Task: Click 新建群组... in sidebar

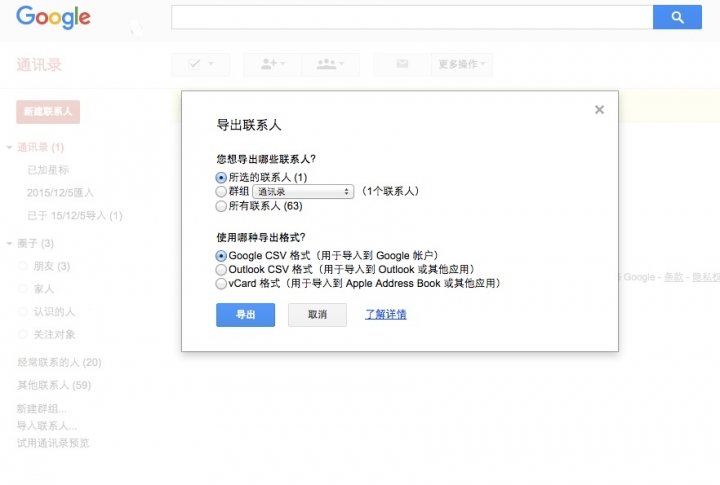Action: tap(41, 409)
